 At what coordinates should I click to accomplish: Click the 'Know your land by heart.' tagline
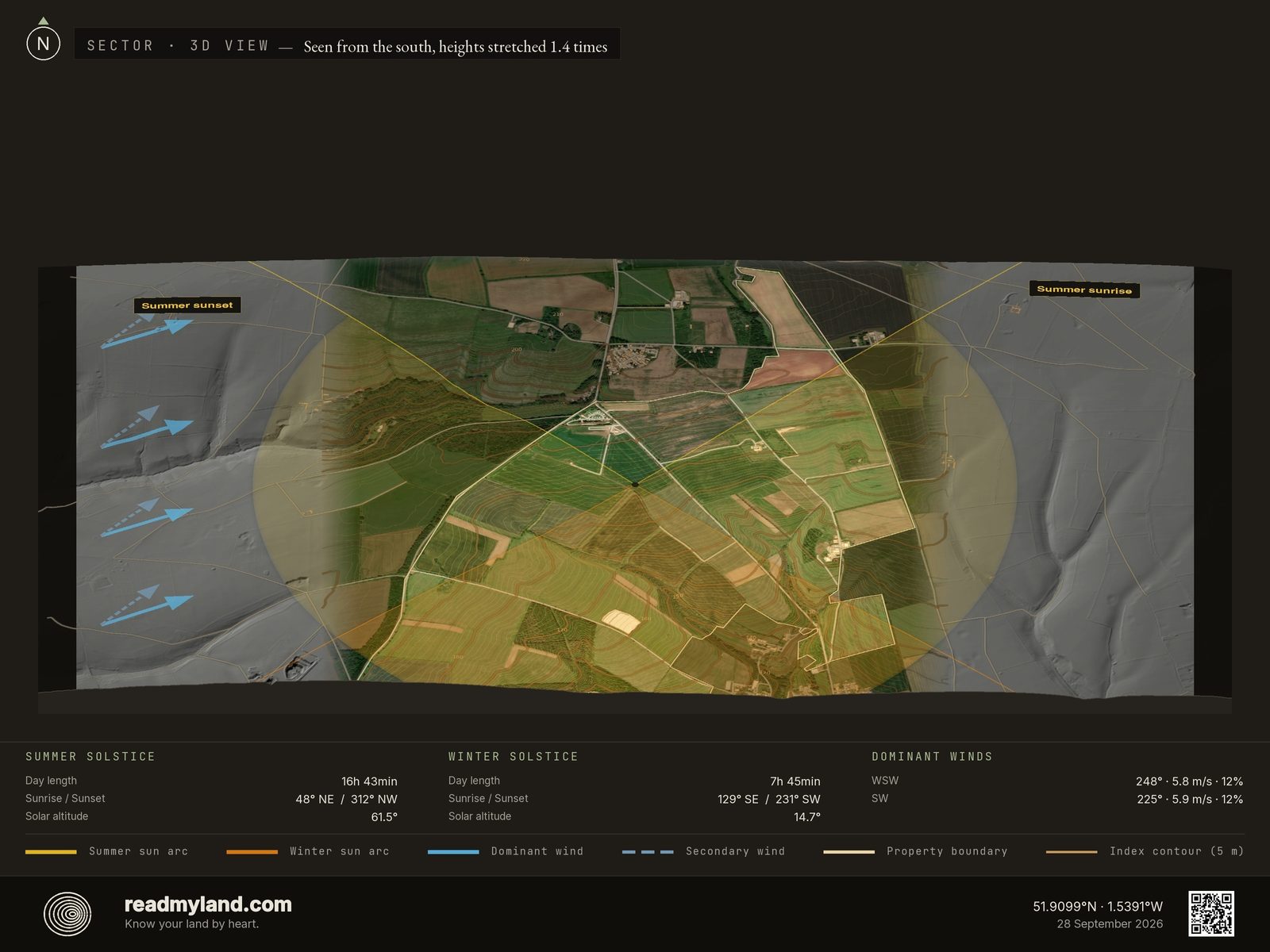point(191,923)
